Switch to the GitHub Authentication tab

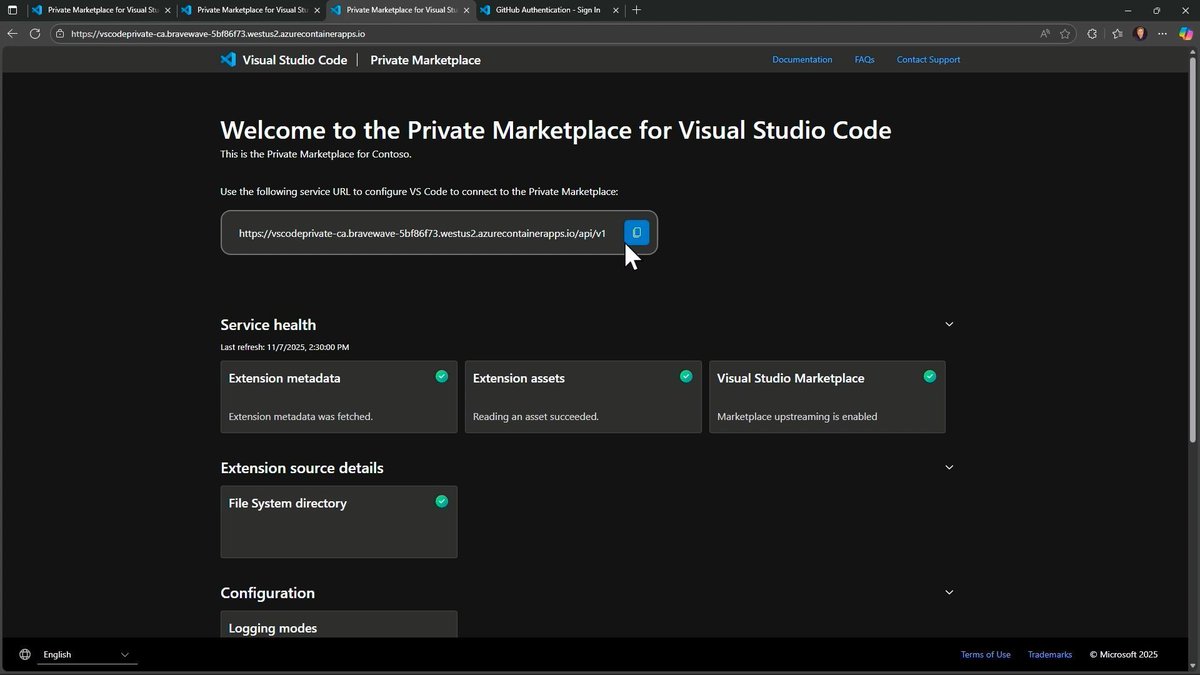pyautogui.click(x=545, y=9)
